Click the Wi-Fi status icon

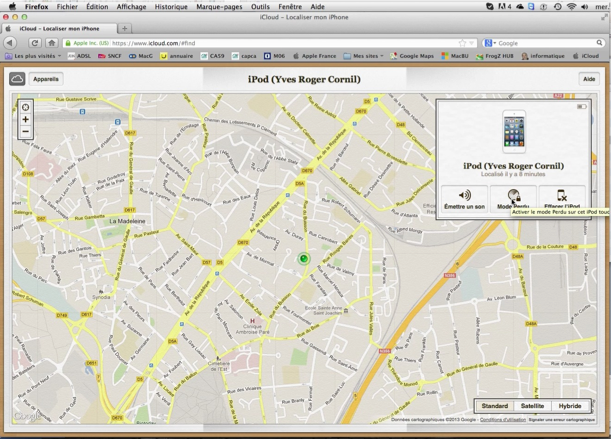(571, 7)
